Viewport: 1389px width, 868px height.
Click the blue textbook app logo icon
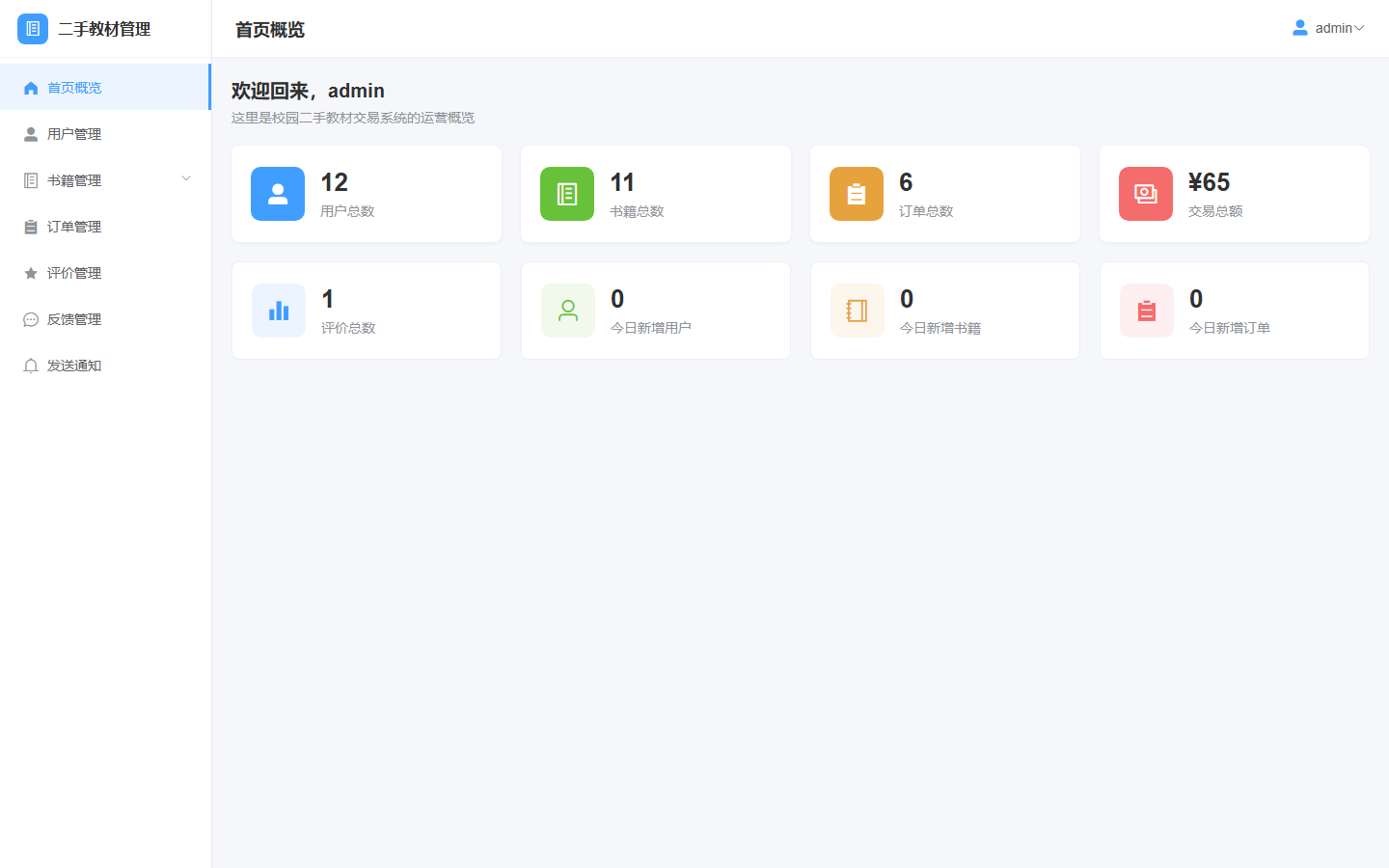pos(33,29)
